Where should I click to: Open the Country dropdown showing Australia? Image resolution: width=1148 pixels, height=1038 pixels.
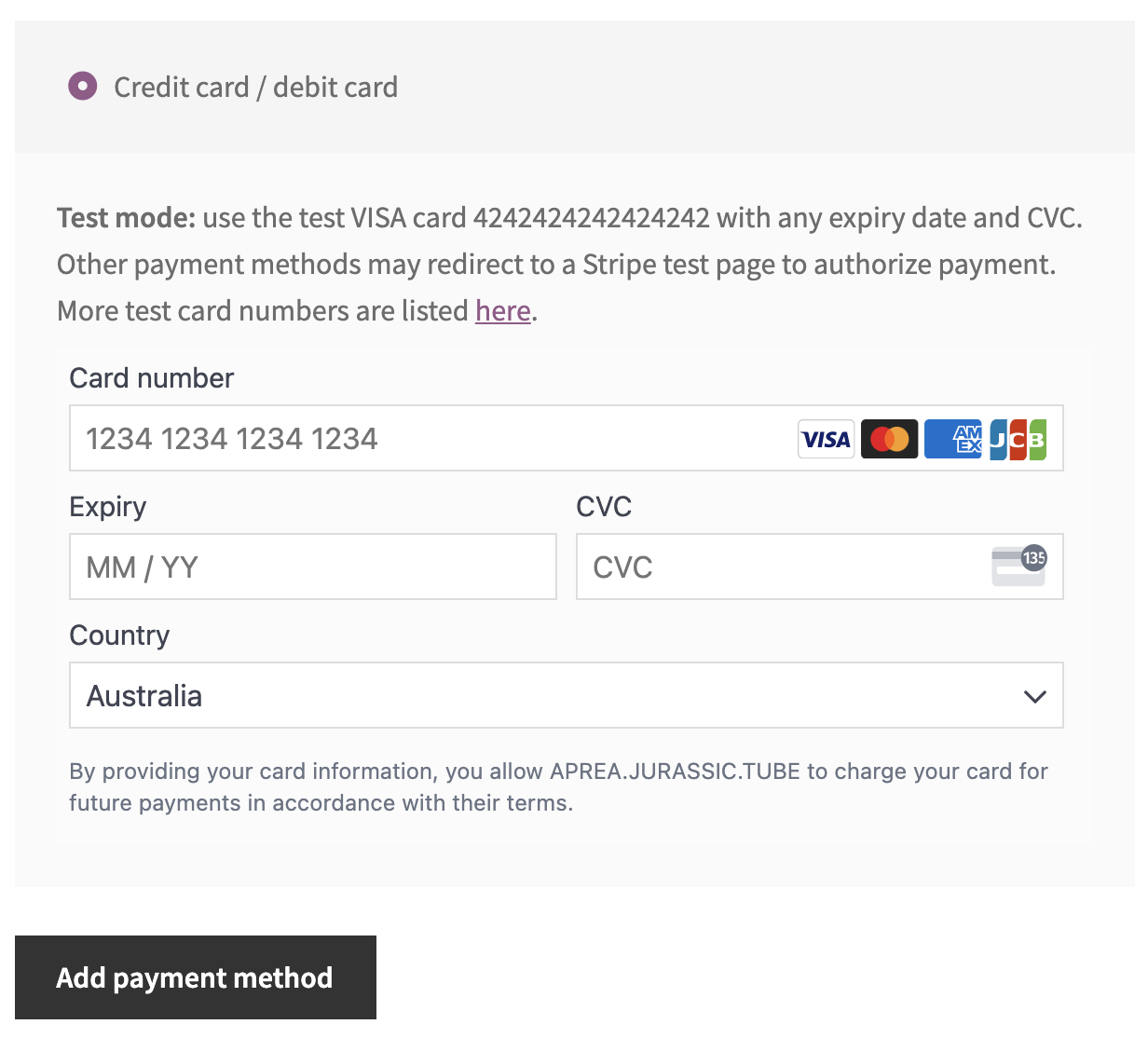tap(550, 695)
